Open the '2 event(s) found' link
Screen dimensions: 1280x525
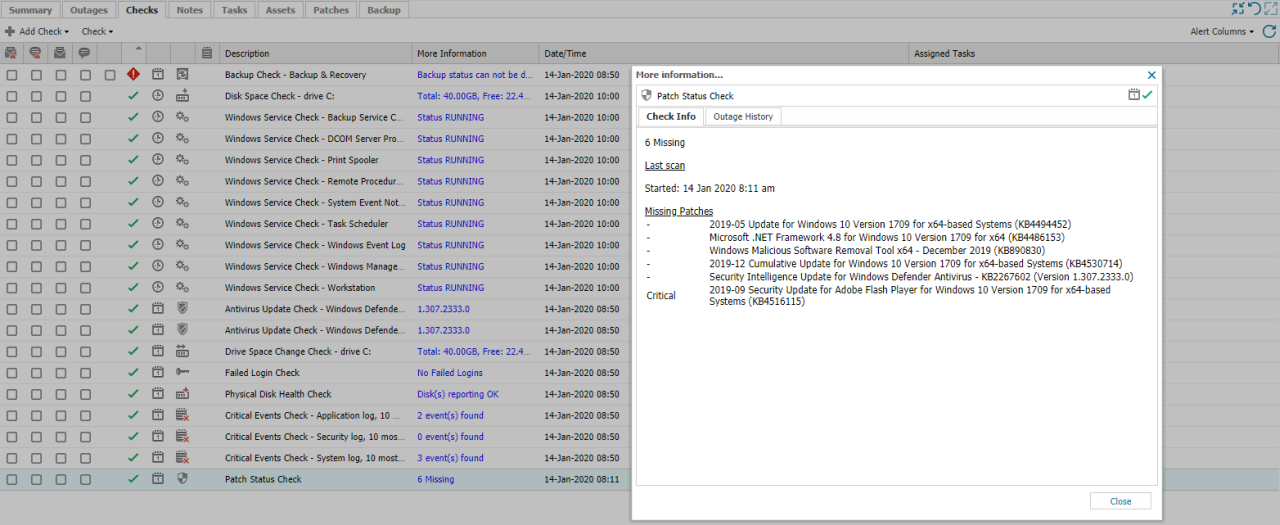(450, 415)
